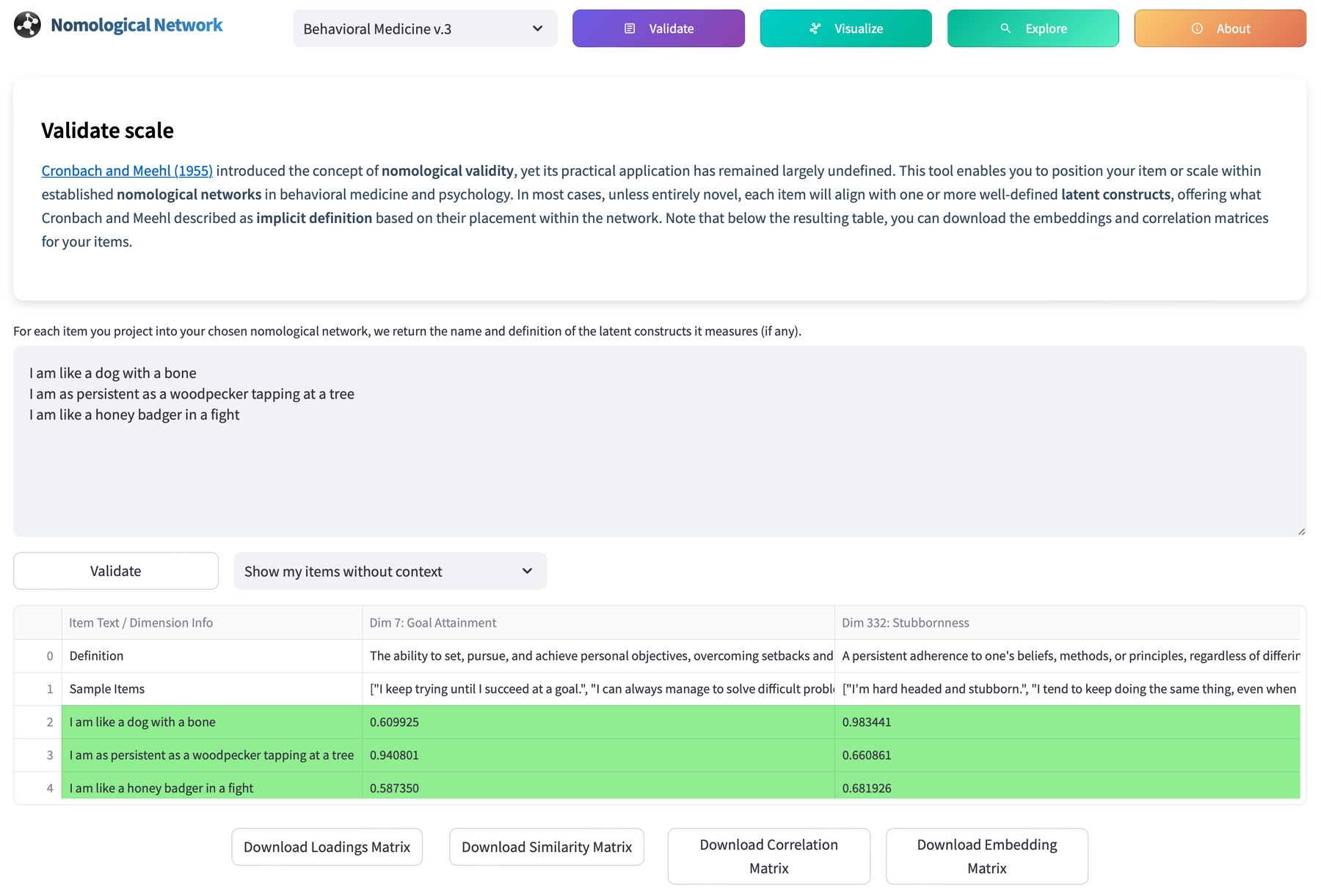1321x896 pixels.
Task: Click the Item Text / Dimension Info column header
Action: click(x=211, y=622)
